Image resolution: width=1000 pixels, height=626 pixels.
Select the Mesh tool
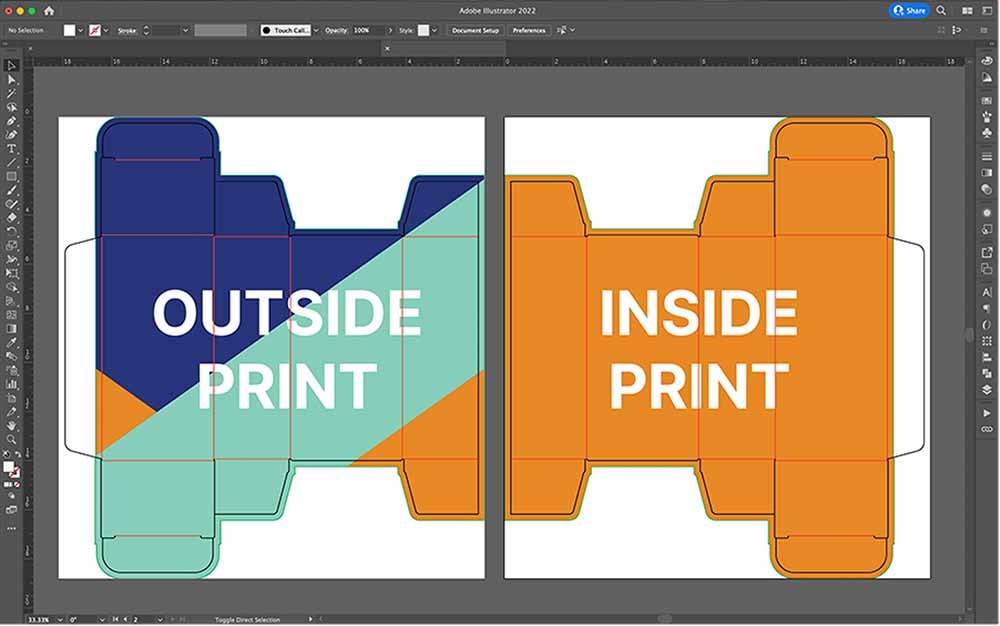coord(11,315)
